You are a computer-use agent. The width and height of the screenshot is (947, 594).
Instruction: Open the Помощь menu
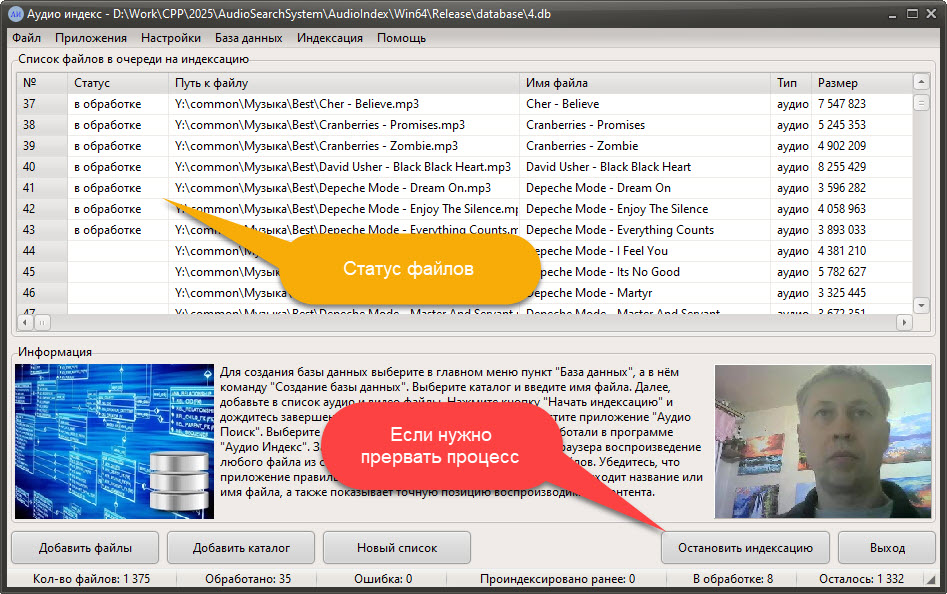click(x=401, y=38)
